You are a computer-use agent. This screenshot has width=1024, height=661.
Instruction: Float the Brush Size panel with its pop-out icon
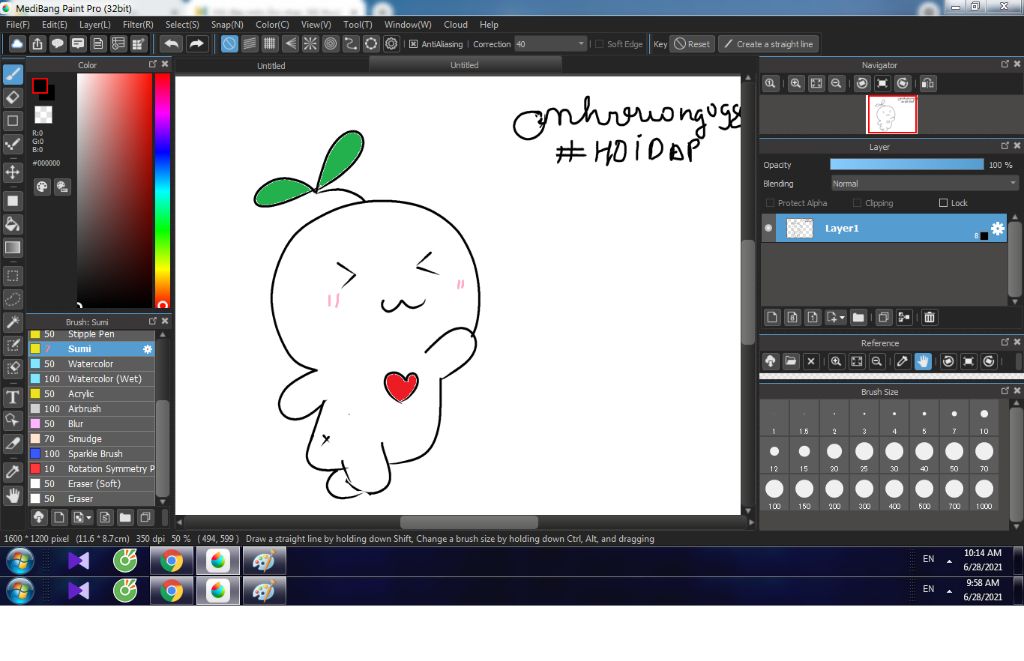(1005, 391)
